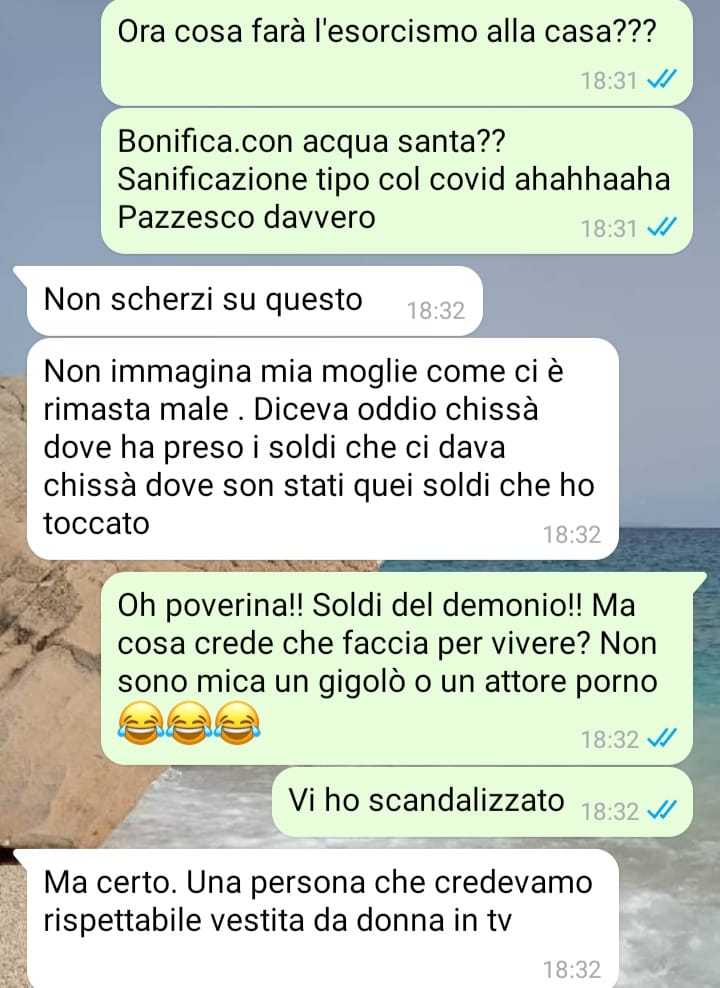Select the 'Ora cosa farà l'esorcismo' message
The height and width of the screenshot is (988, 720).
coord(397,52)
